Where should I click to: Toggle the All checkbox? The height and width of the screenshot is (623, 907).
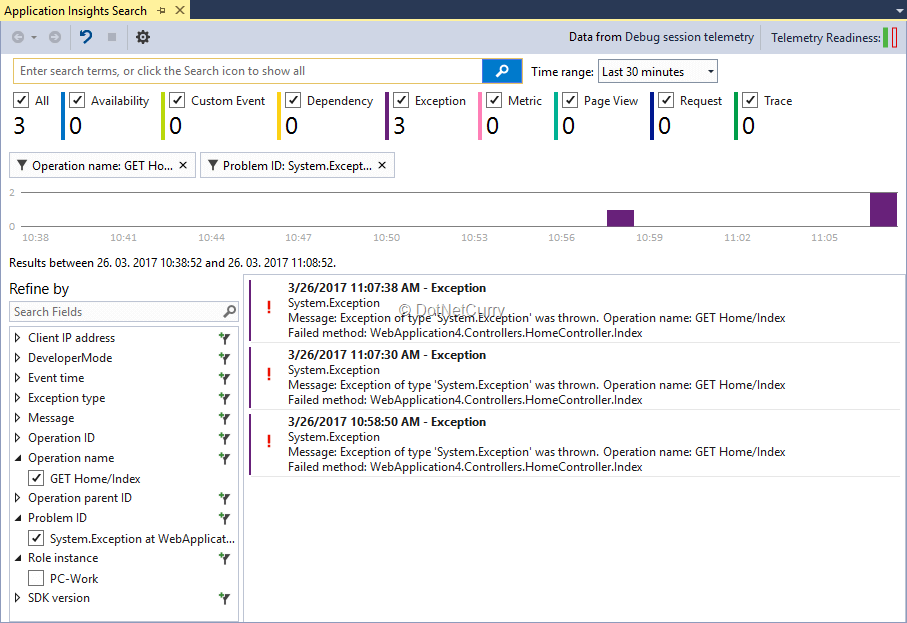coord(21,100)
